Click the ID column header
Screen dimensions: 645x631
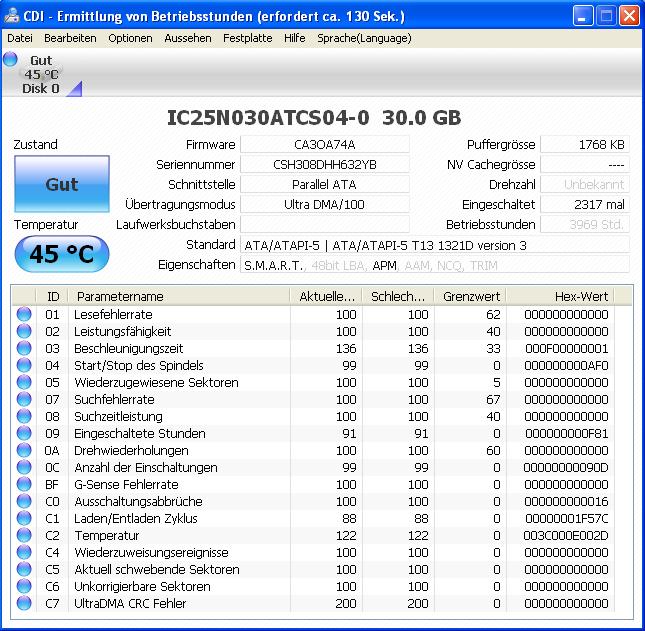click(x=52, y=296)
